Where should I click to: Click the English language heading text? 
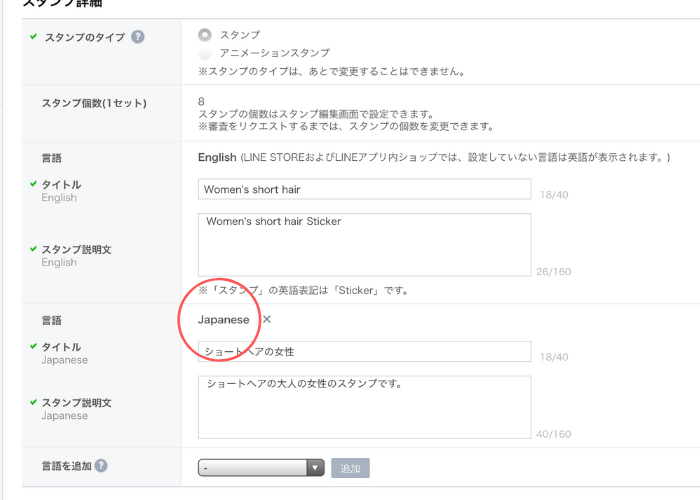coord(217,157)
